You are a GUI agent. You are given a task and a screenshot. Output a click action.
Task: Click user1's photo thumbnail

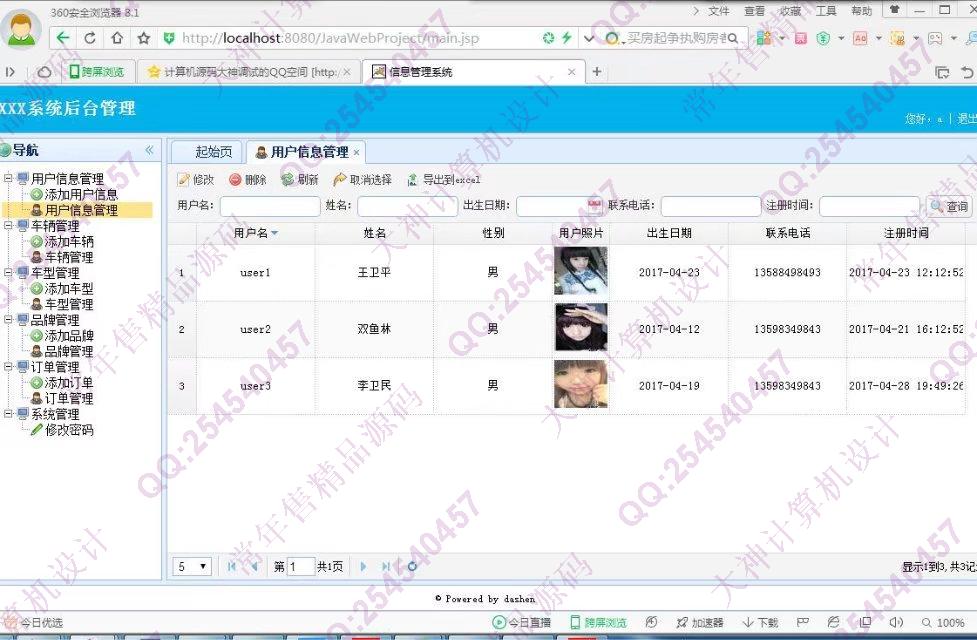(x=580, y=271)
